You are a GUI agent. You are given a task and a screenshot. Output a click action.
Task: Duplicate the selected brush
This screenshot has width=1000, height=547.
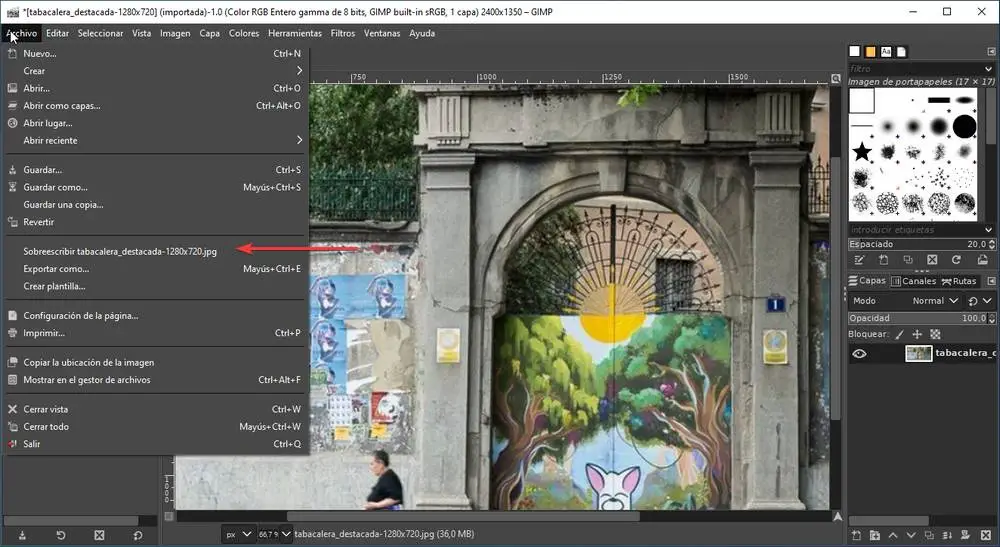pos(908,260)
